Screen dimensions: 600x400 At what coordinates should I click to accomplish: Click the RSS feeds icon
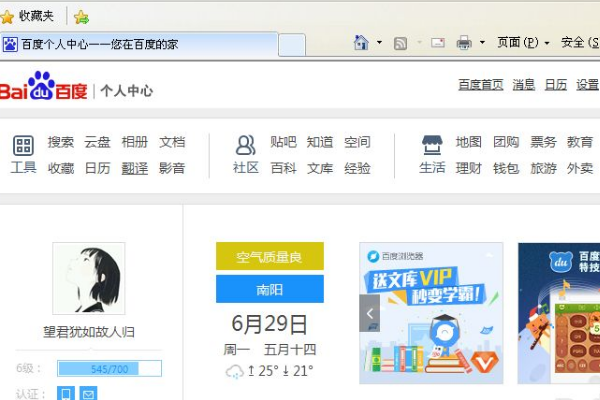[x=400, y=43]
